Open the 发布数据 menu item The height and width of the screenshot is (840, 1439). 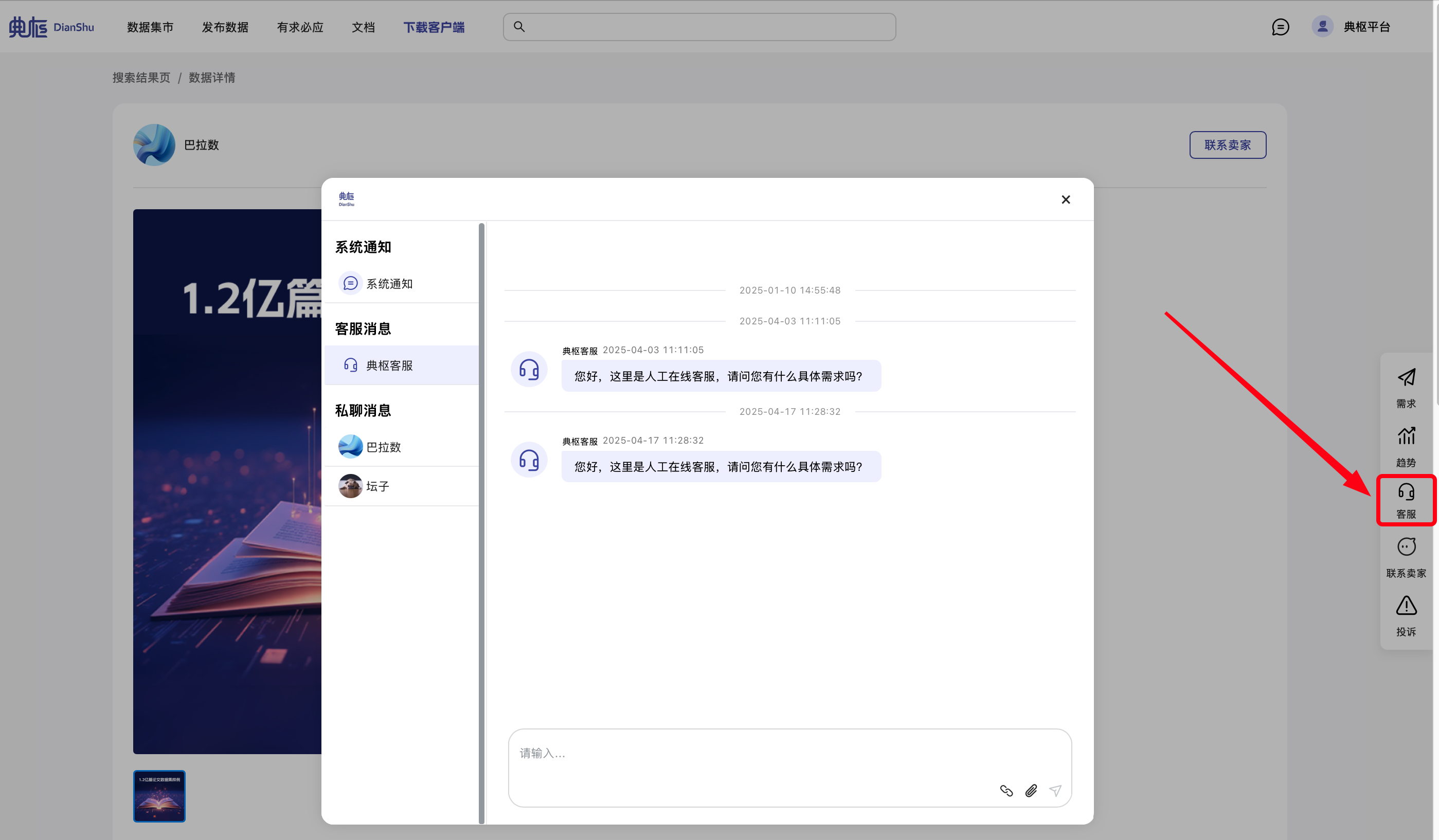coord(225,27)
